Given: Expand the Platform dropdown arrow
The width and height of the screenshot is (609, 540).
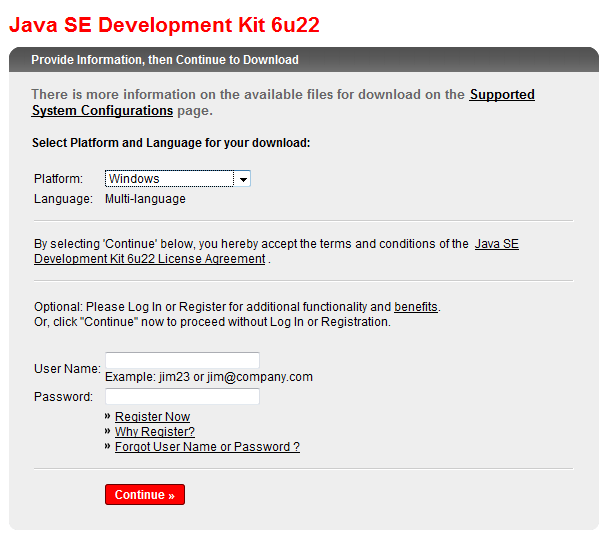Looking at the screenshot, I should [x=242, y=179].
